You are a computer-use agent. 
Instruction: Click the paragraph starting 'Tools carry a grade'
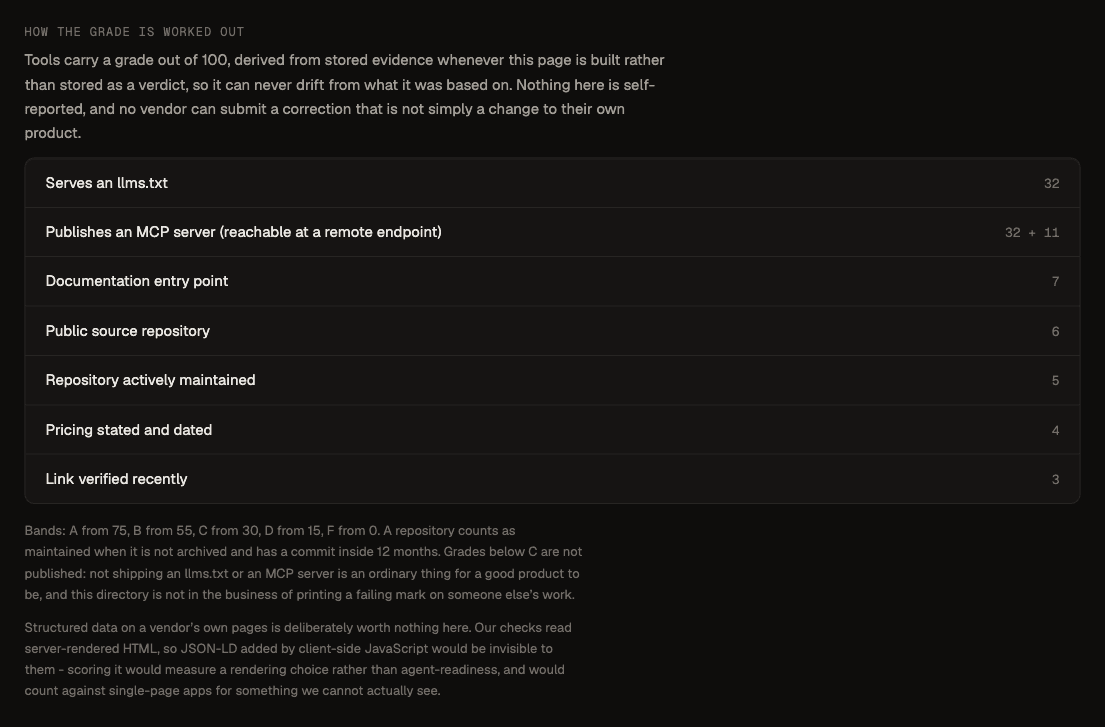[345, 97]
